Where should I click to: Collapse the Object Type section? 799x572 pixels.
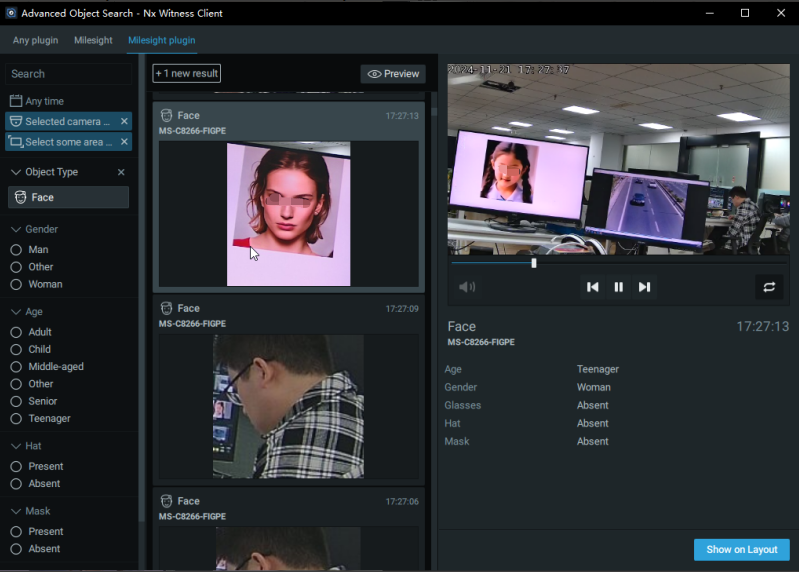[x=16, y=172]
